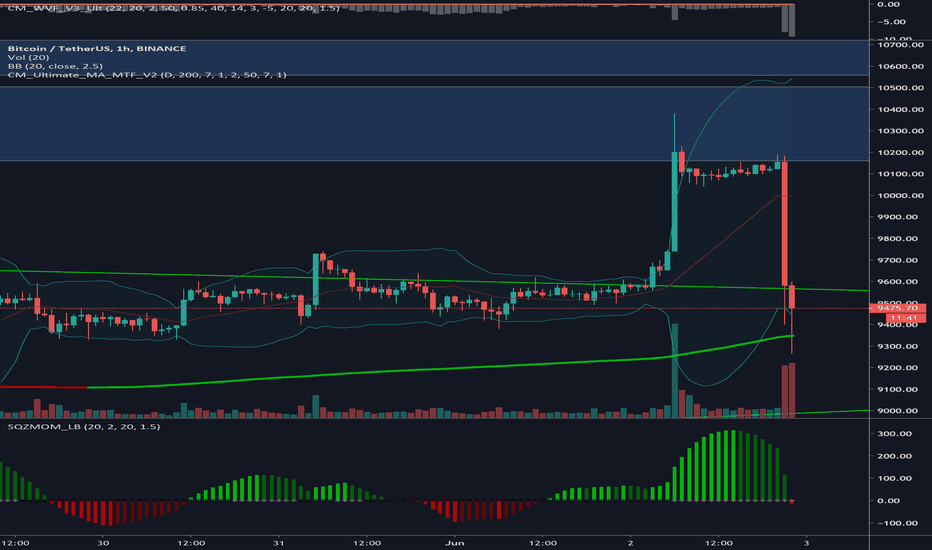The height and width of the screenshot is (550, 932).
Task: Click the 9900.00 price axis label
Action: tap(898, 217)
